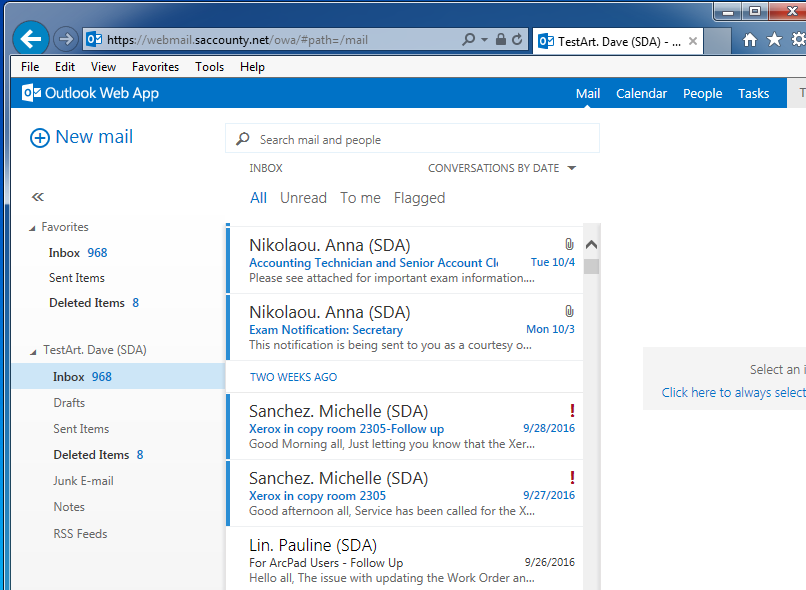The height and width of the screenshot is (590, 806).
Task: Open browser Tools gear icon
Action: [x=798, y=40]
